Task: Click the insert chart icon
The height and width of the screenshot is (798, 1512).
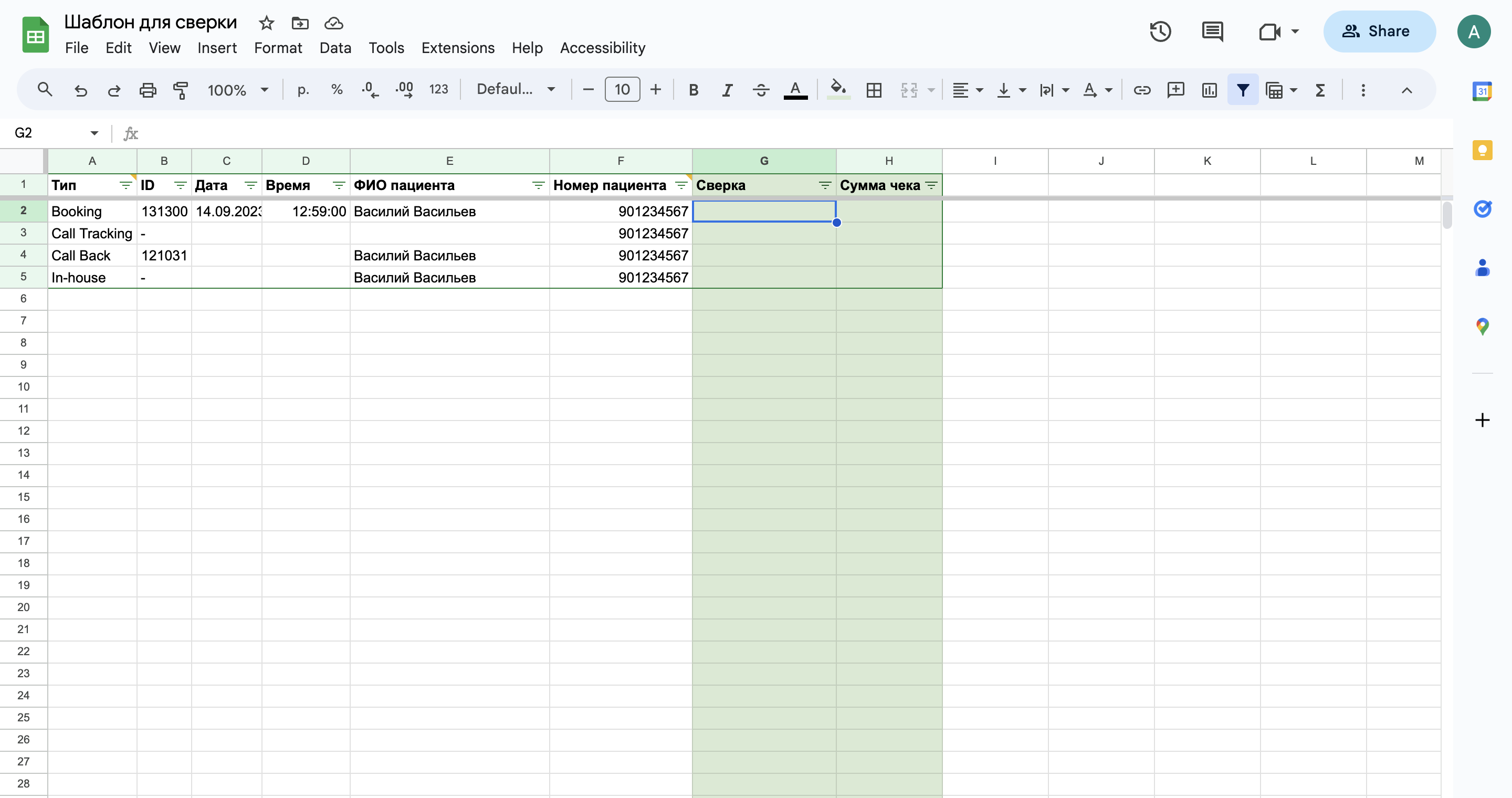Action: pyautogui.click(x=1209, y=90)
